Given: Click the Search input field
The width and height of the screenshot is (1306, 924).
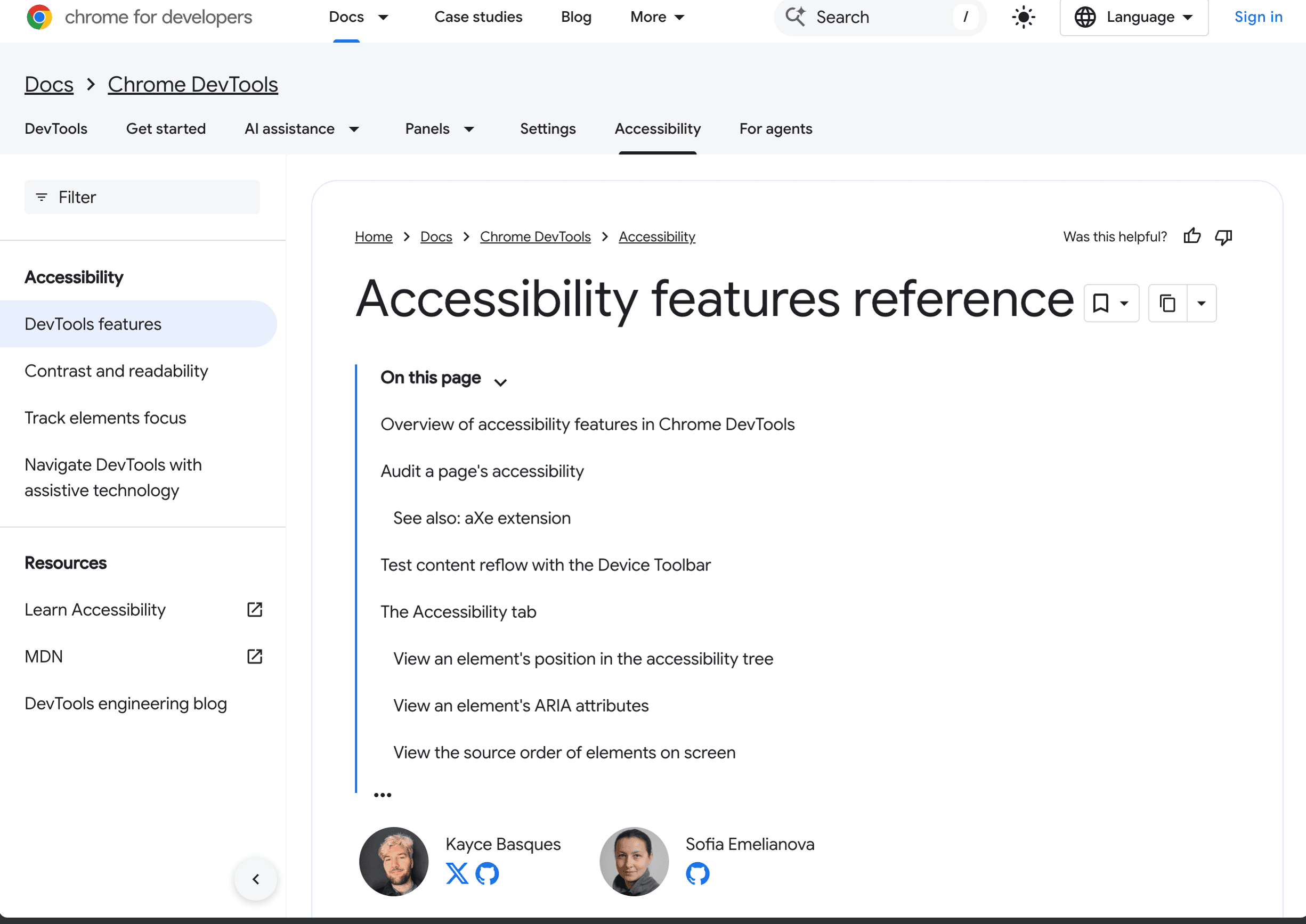Looking at the screenshot, I should coord(880,17).
